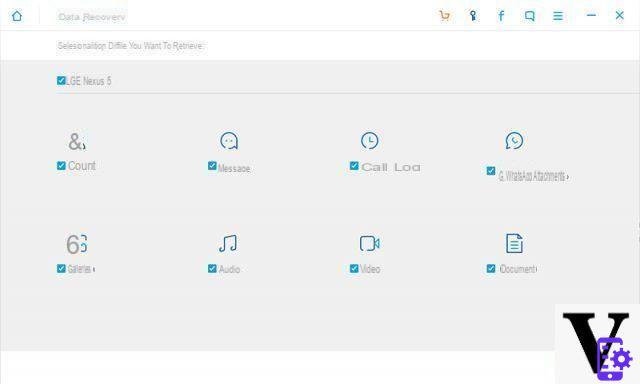Click the audio music note icon
Screen dimensions: 640x384
228,244
